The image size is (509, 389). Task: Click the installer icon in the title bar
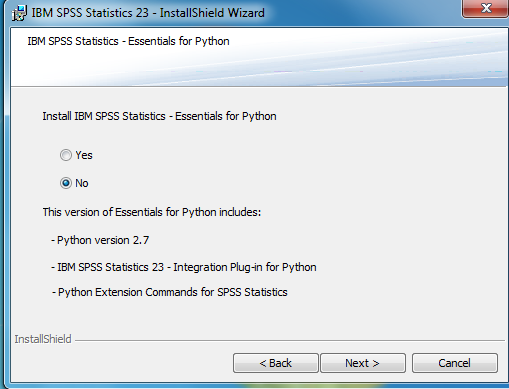(x=19, y=13)
